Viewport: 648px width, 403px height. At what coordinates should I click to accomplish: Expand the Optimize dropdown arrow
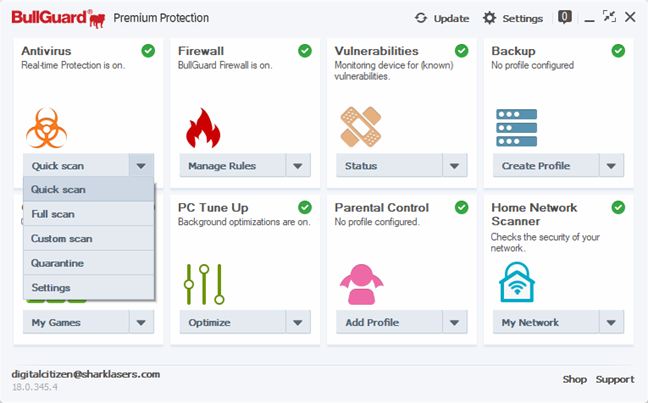click(x=298, y=322)
